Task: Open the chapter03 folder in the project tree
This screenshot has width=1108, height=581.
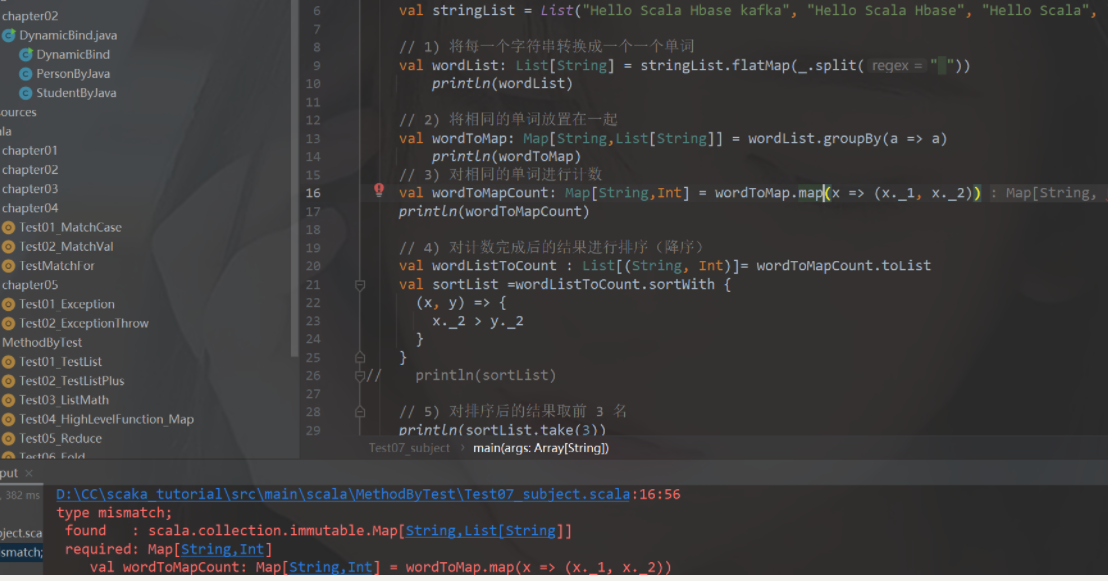Action: pyautogui.click(x=30, y=189)
